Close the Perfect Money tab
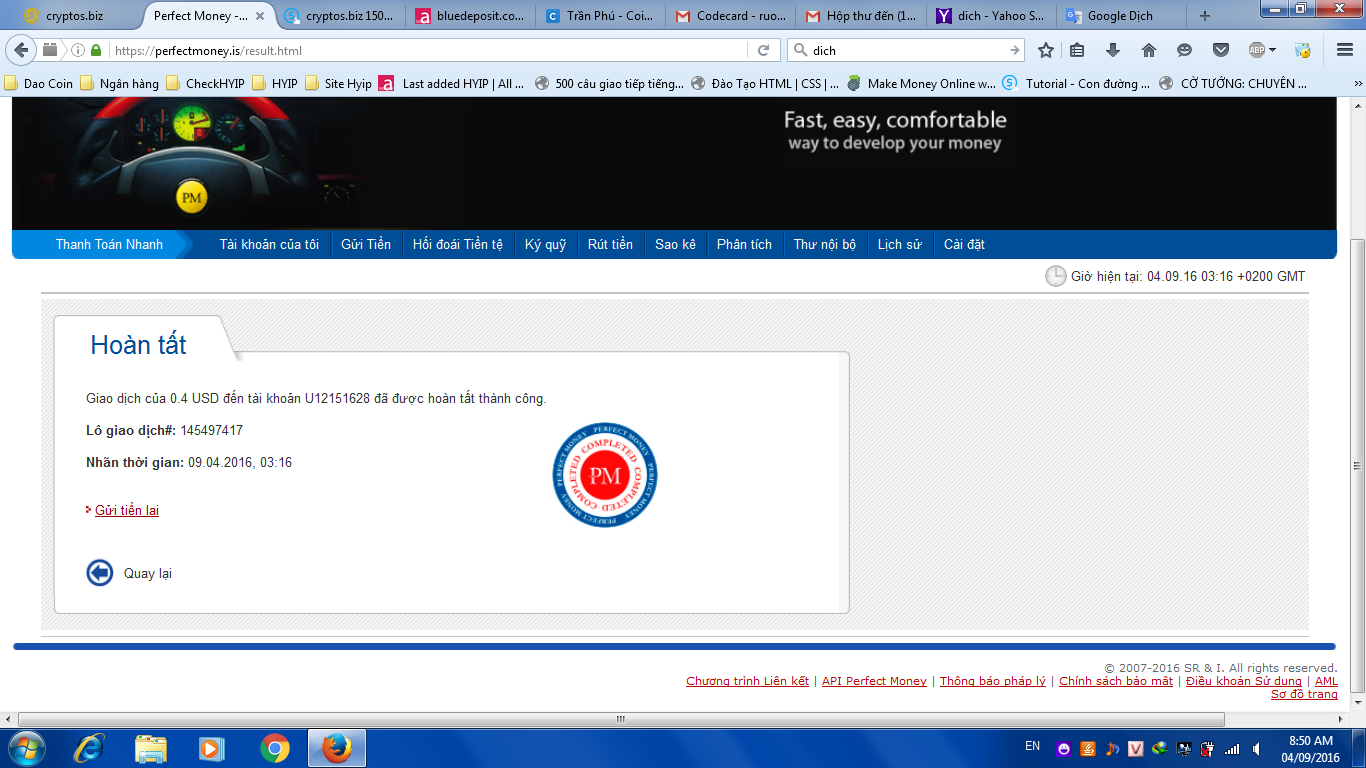This screenshot has height=768, width=1366. point(260,16)
